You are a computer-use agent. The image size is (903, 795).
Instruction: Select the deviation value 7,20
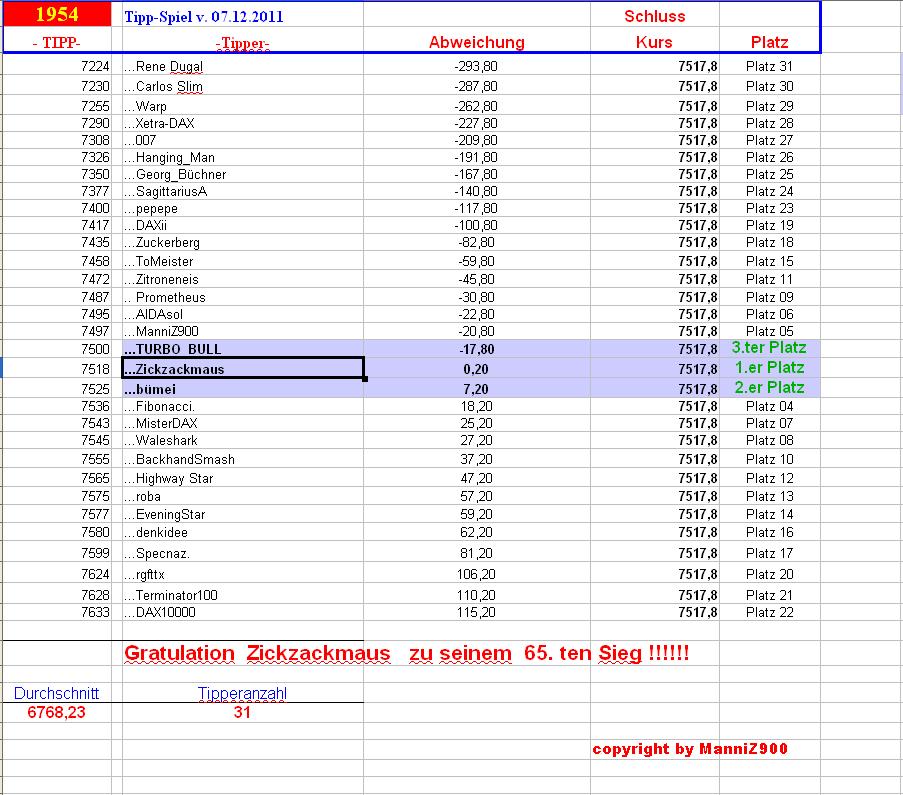point(476,389)
